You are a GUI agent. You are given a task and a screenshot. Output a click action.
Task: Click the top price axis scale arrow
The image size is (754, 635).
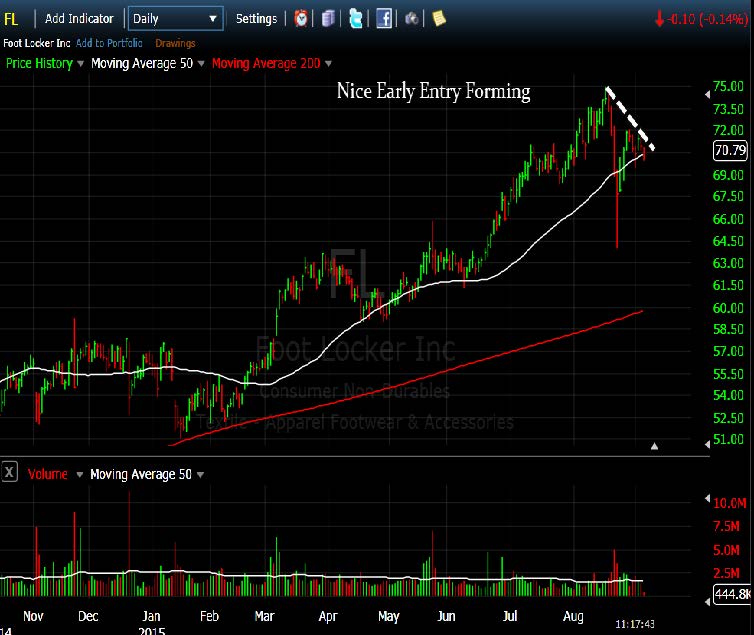tap(707, 95)
